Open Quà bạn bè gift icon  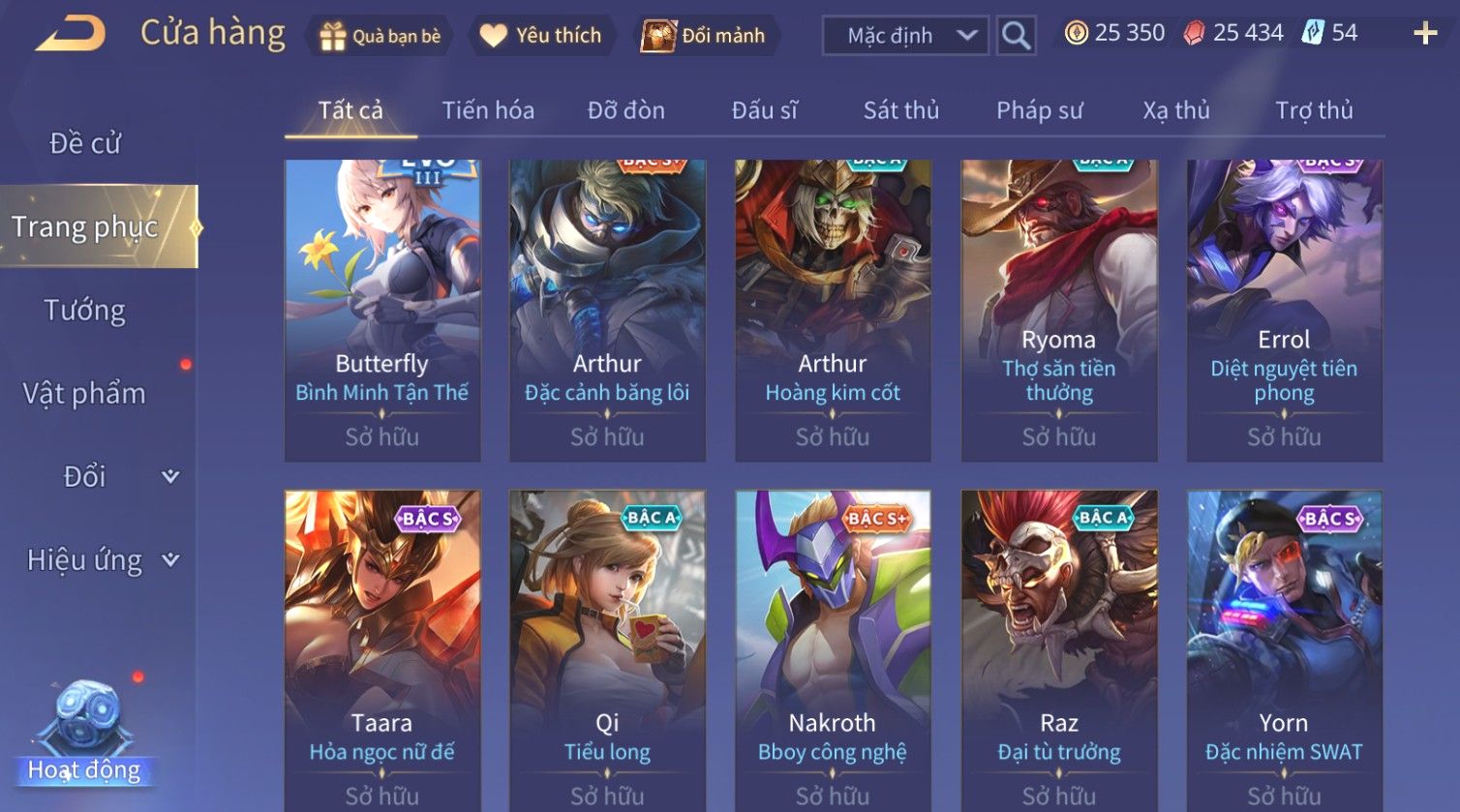pos(332,36)
